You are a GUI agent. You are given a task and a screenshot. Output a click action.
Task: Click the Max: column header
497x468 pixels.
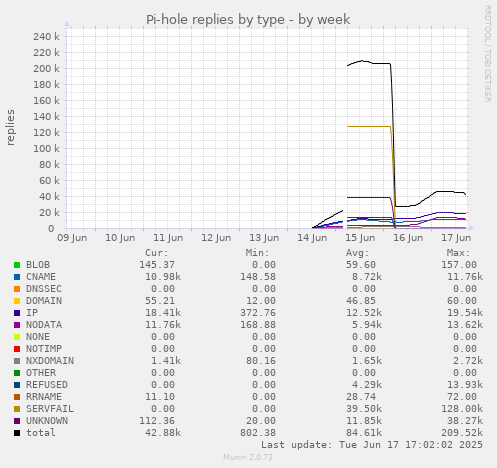(458, 253)
